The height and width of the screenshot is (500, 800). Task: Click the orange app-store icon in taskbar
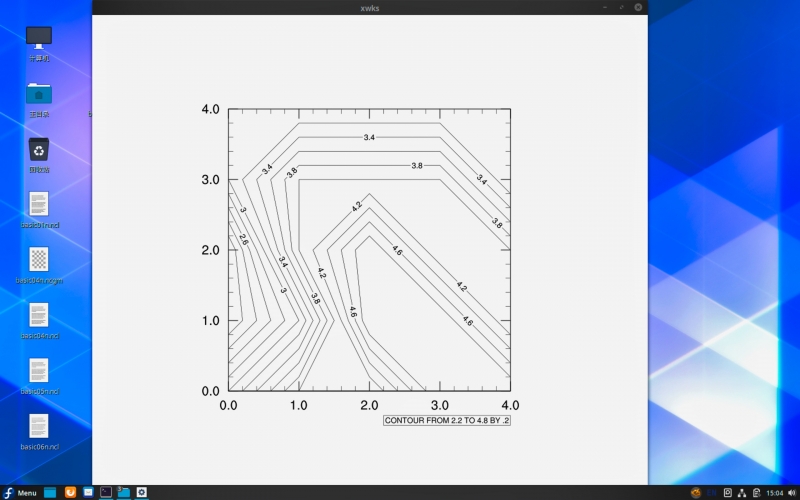pos(70,492)
